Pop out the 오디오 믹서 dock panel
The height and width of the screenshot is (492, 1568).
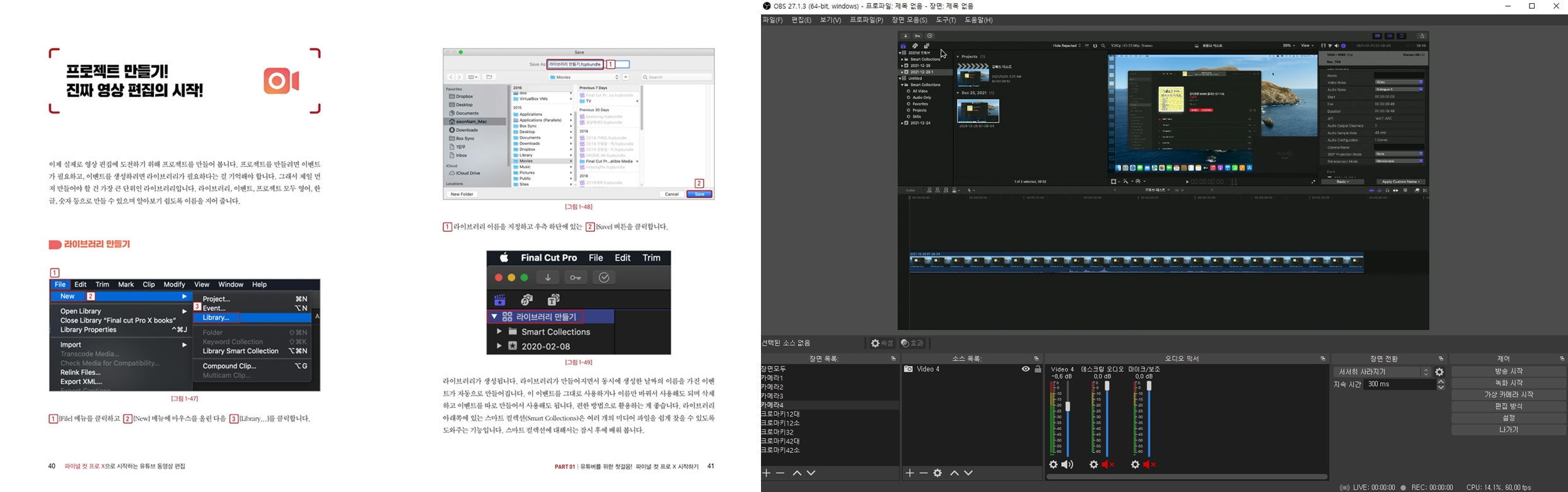[x=1323, y=359]
